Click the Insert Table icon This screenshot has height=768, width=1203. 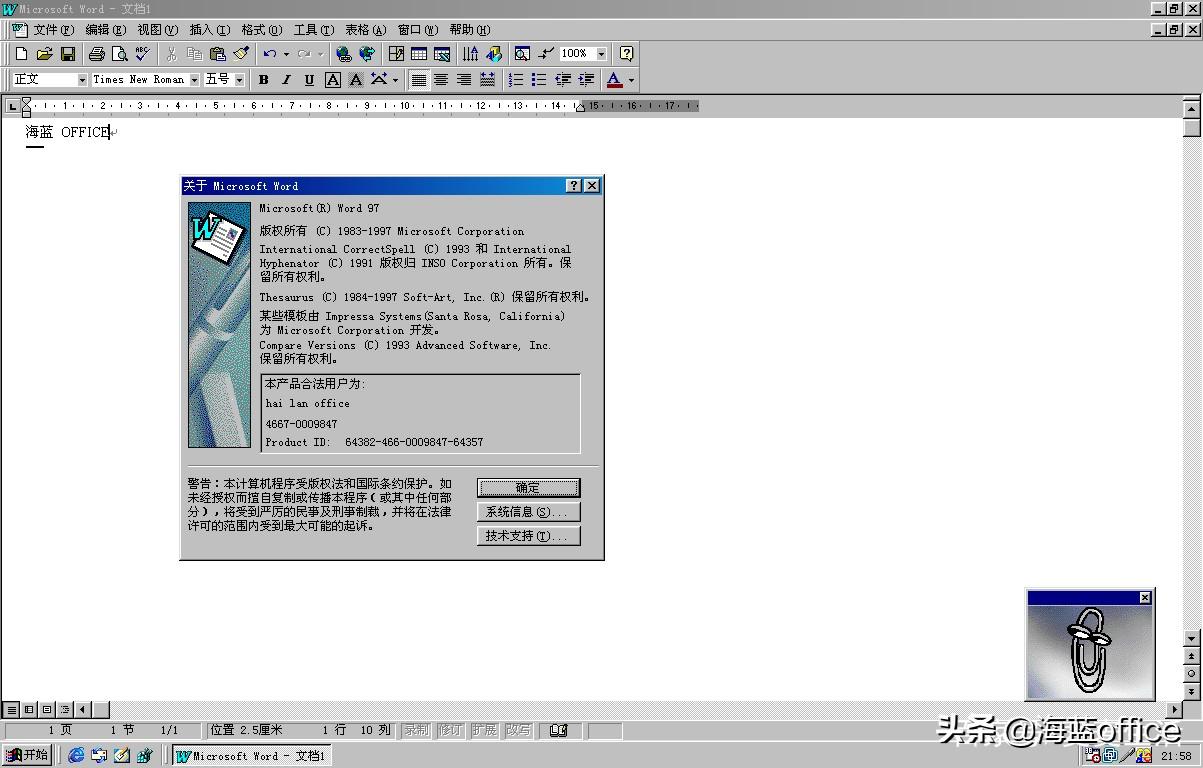[x=419, y=54]
